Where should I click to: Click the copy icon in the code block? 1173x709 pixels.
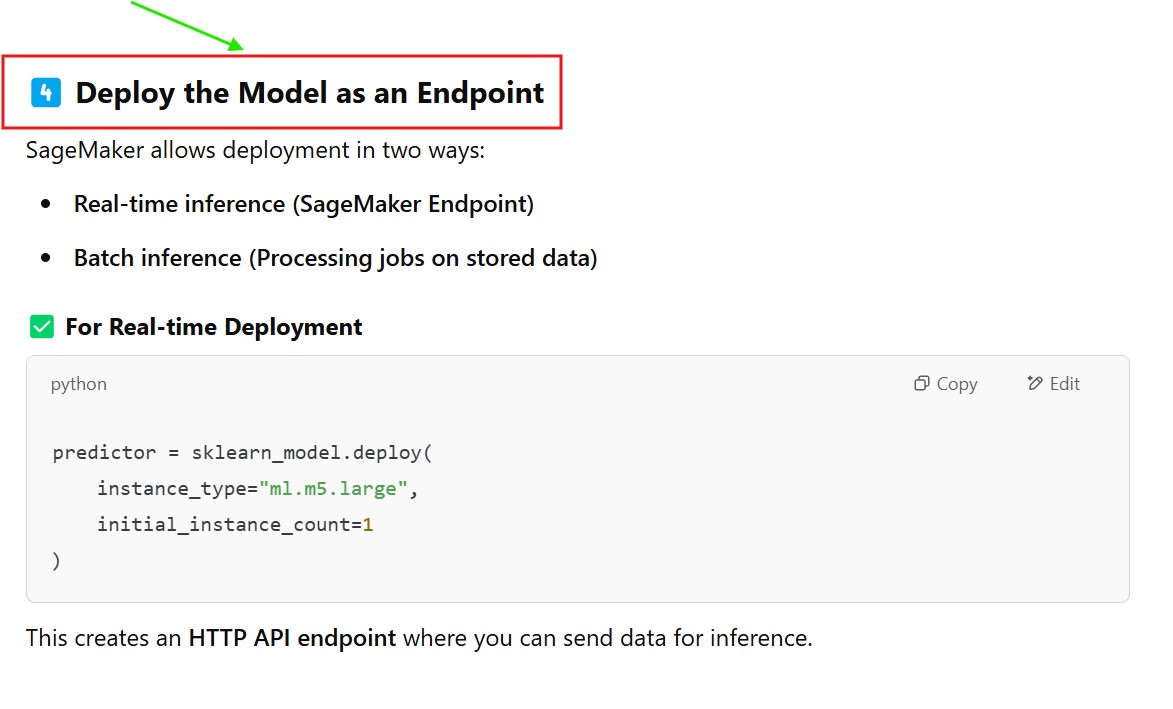(x=921, y=384)
